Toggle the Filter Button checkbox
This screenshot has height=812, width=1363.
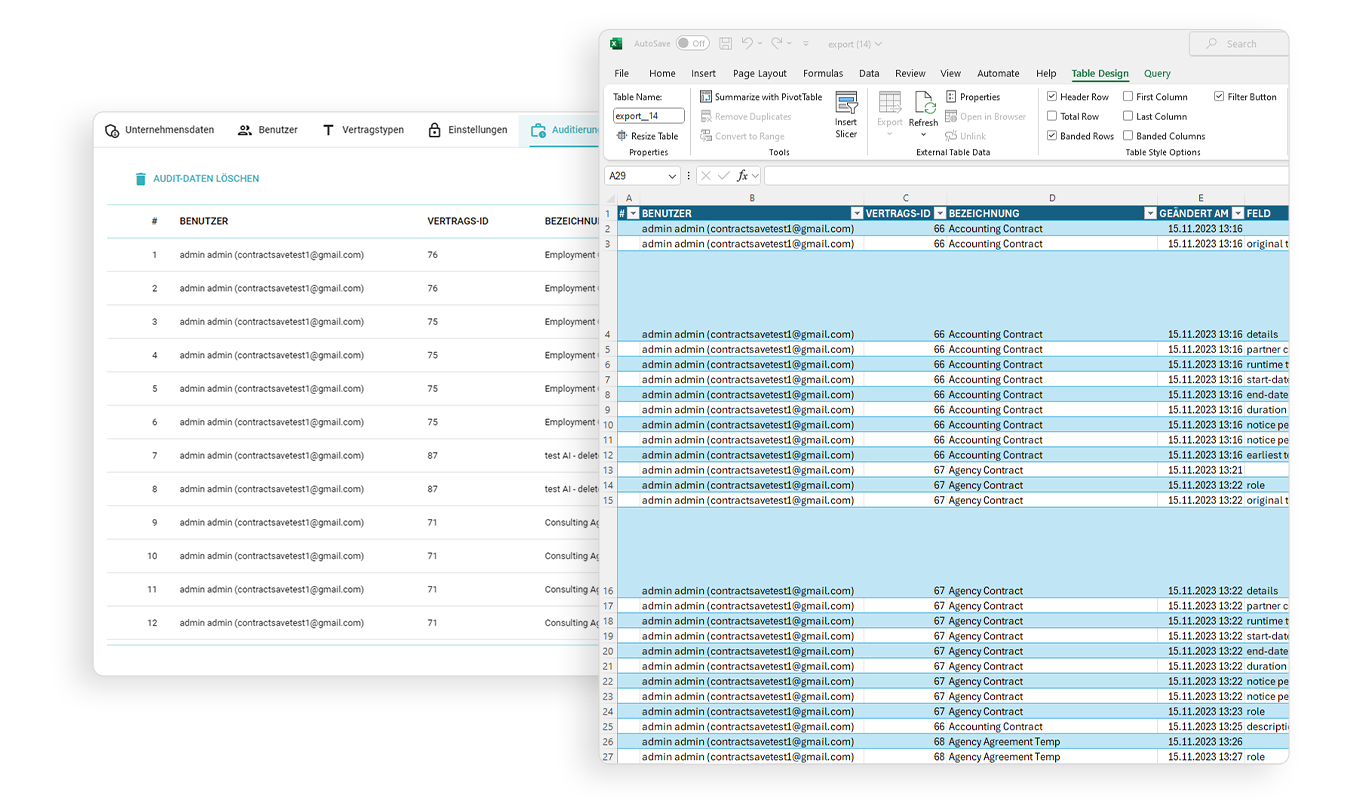click(1219, 97)
